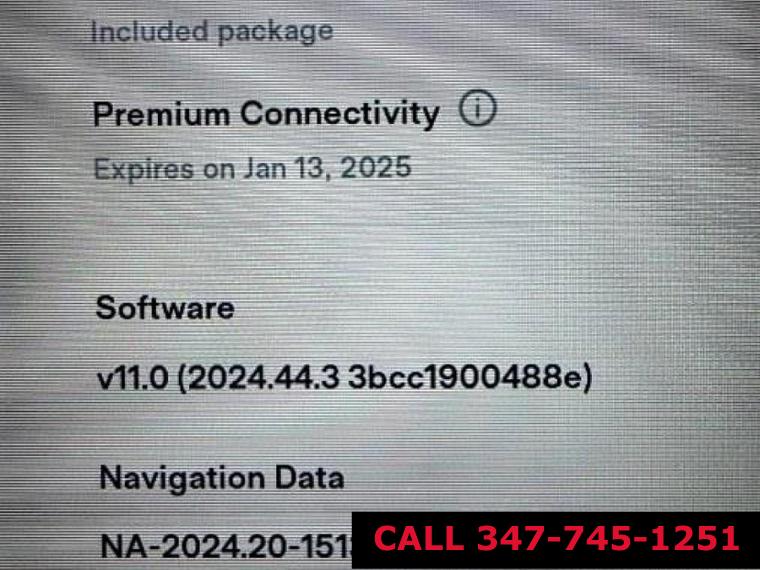This screenshot has width=760, height=570.
Task: Tap the Included package label
Action: [x=212, y=32]
